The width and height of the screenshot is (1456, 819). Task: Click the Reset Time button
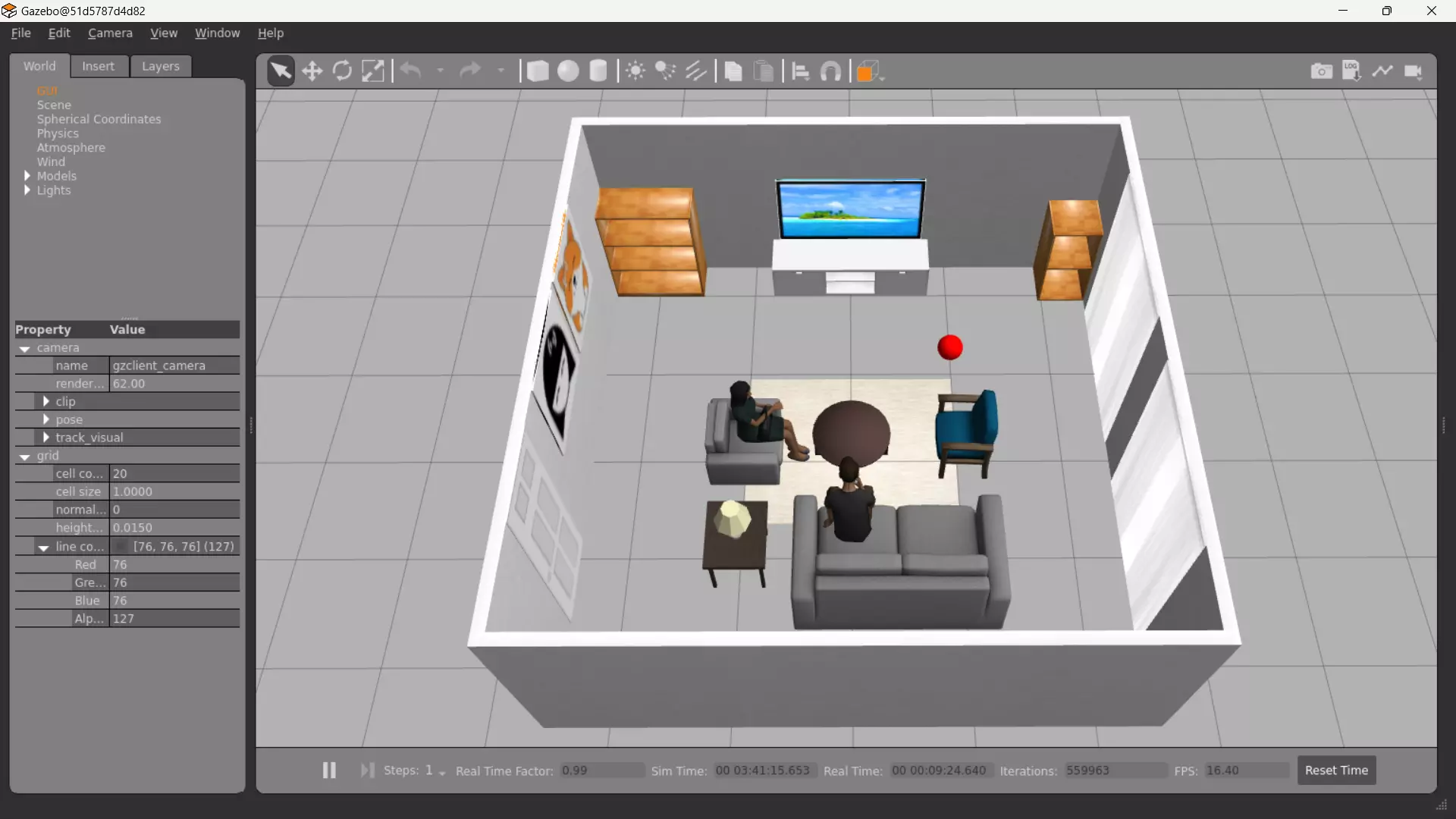tap(1336, 770)
